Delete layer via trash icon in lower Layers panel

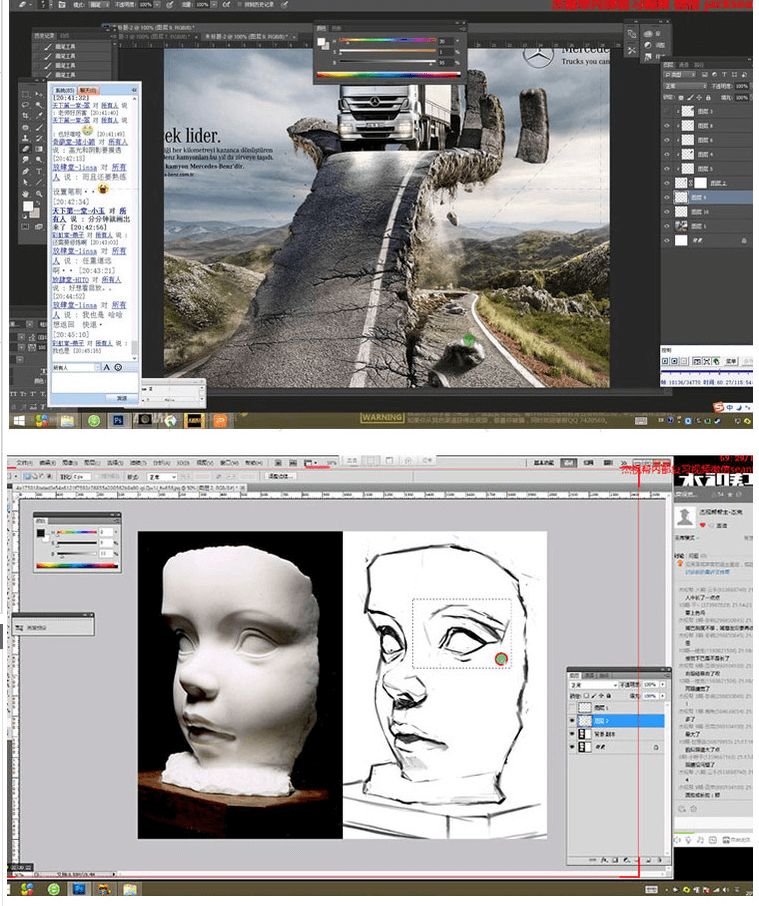(660, 860)
